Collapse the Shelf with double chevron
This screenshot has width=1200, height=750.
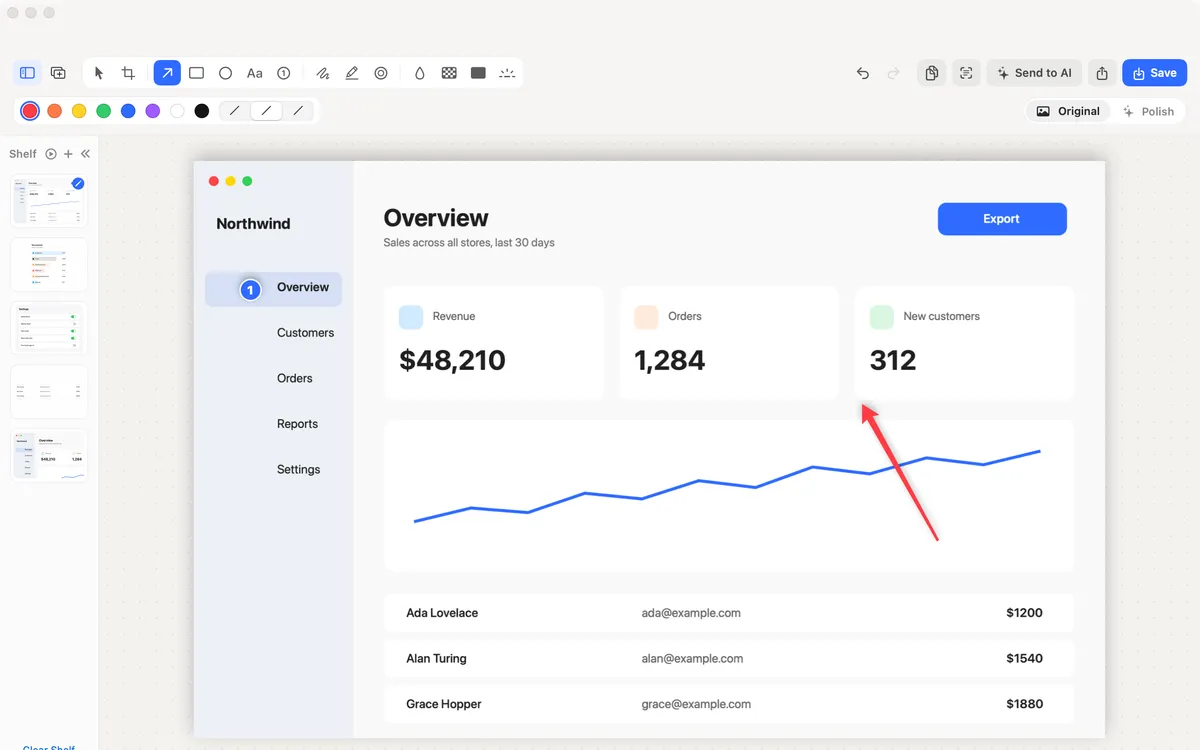point(86,154)
